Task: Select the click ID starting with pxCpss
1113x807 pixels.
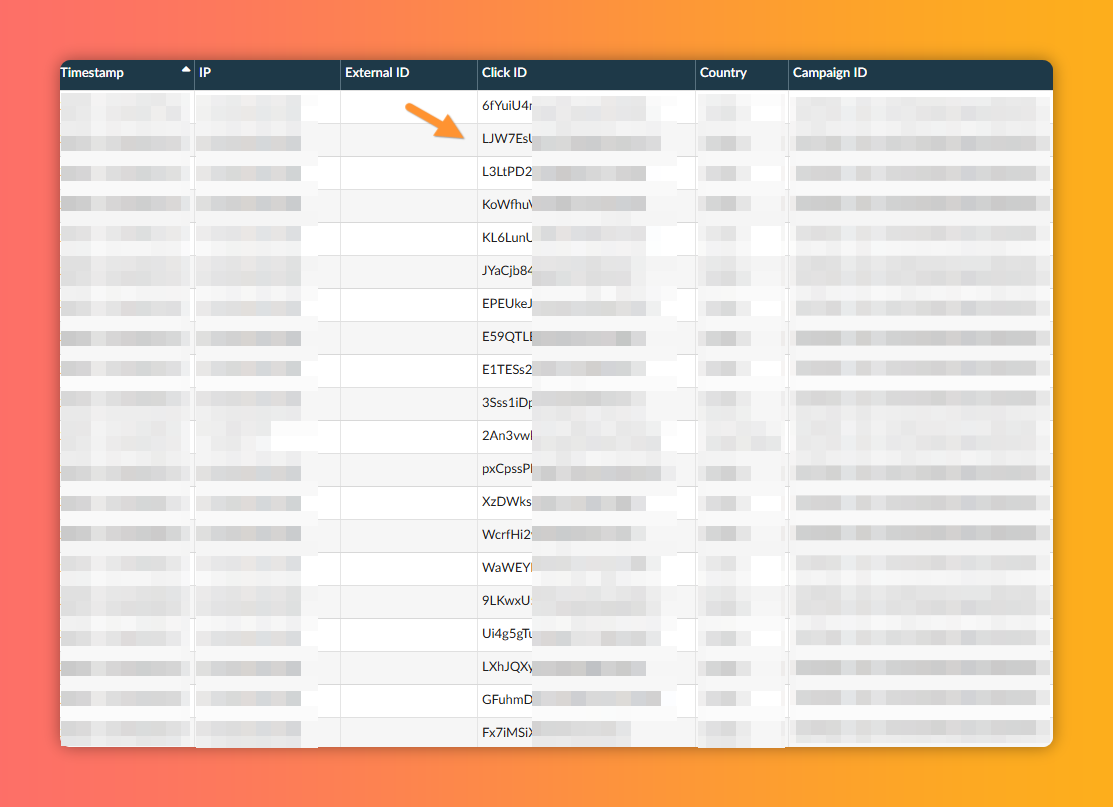Action: click(x=507, y=468)
